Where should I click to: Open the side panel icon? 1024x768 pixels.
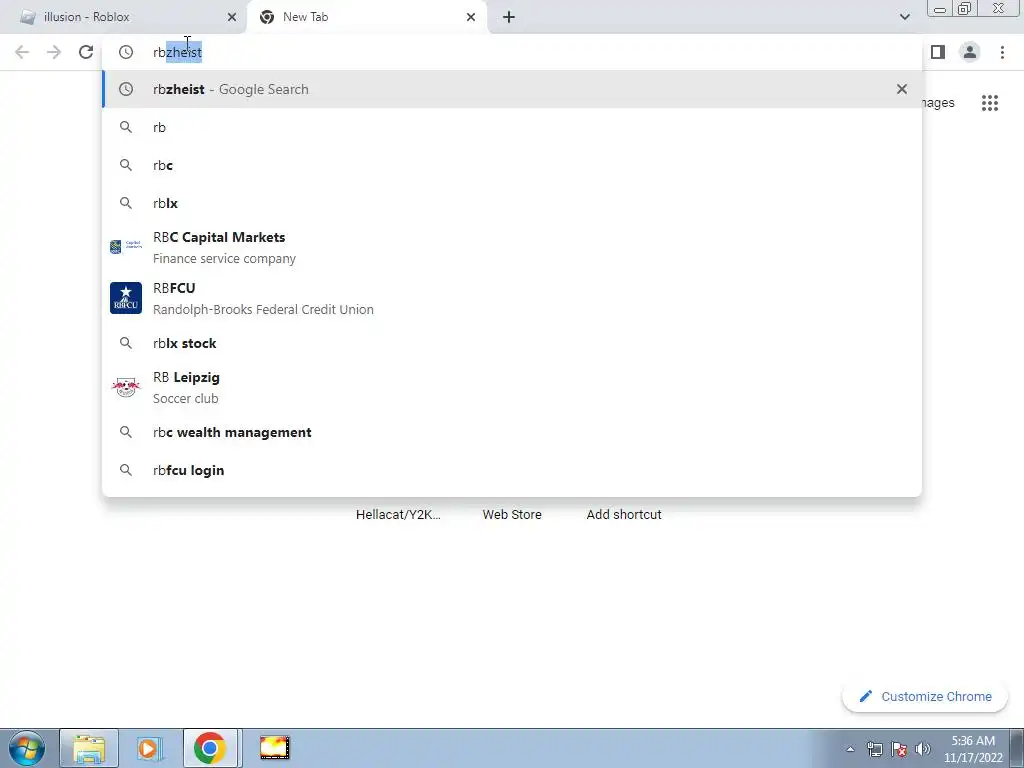(x=938, y=52)
